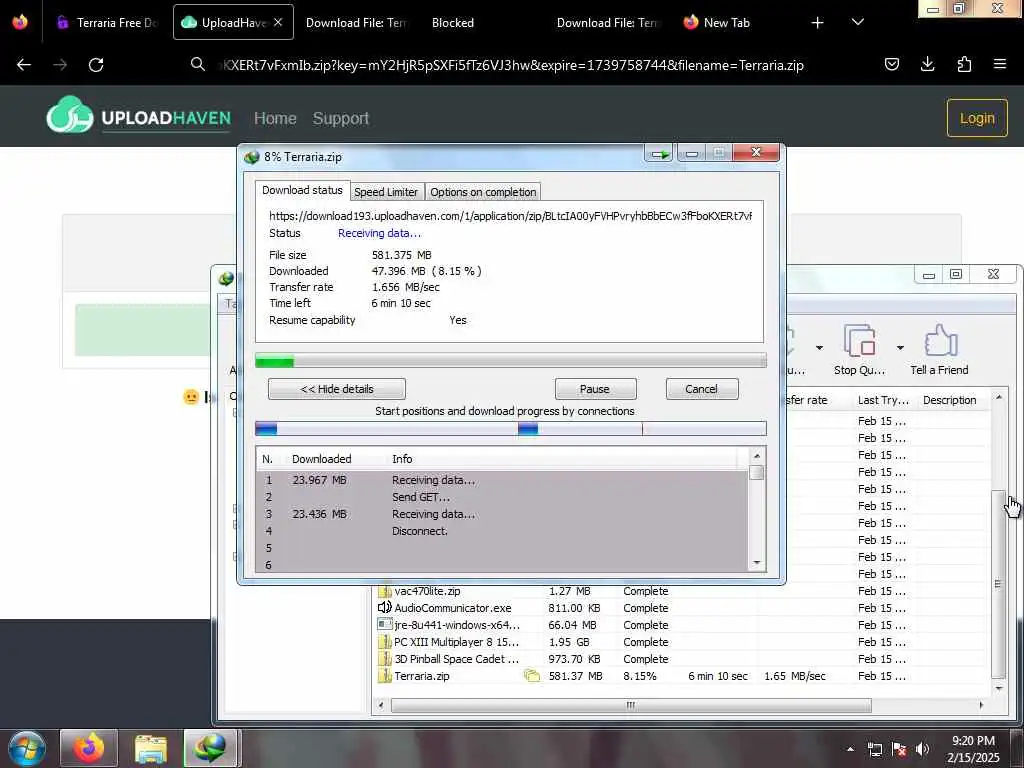Viewport: 1024px width, 768px height.
Task: Open the dropdown arrow left of Stop Queue icon
Action: [x=819, y=347]
